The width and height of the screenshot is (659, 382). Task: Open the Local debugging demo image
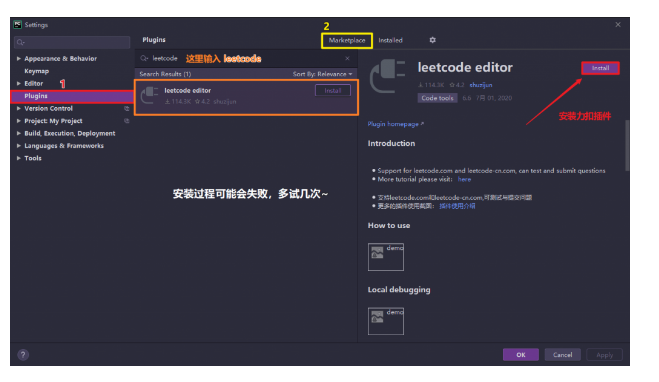click(x=385, y=321)
